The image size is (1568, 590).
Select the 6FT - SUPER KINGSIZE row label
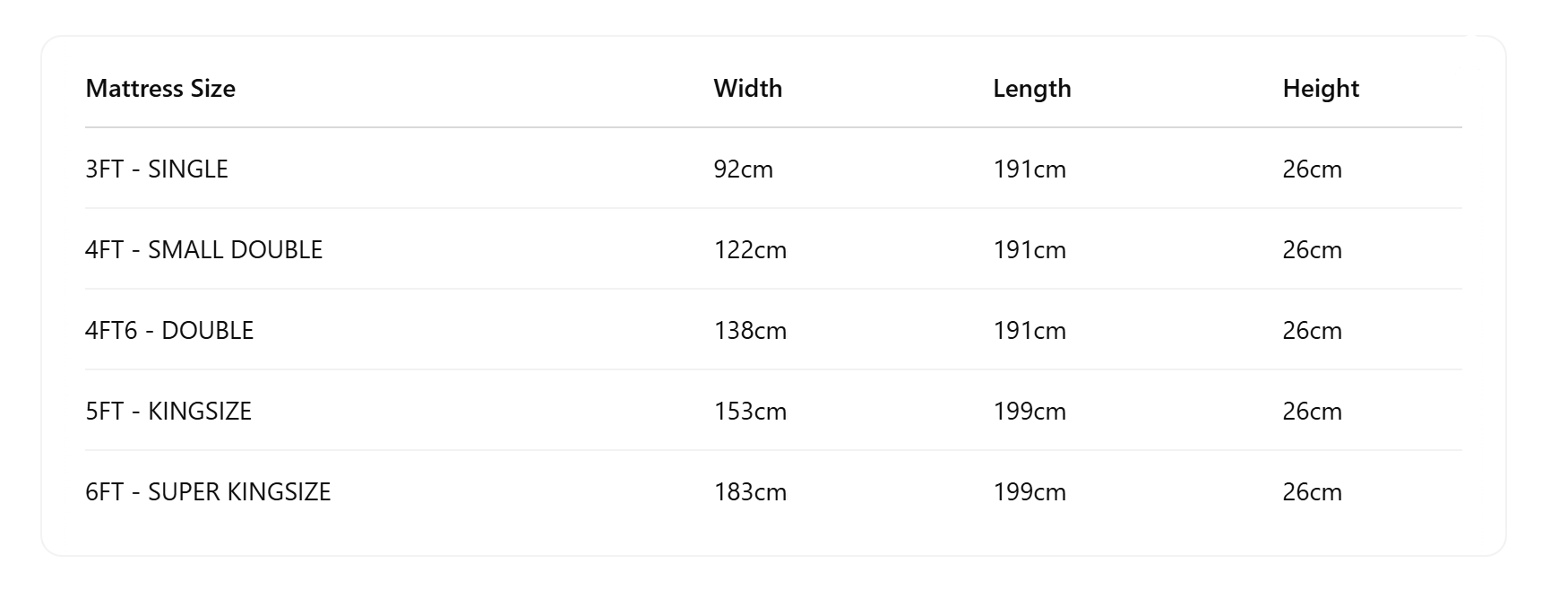208,491
